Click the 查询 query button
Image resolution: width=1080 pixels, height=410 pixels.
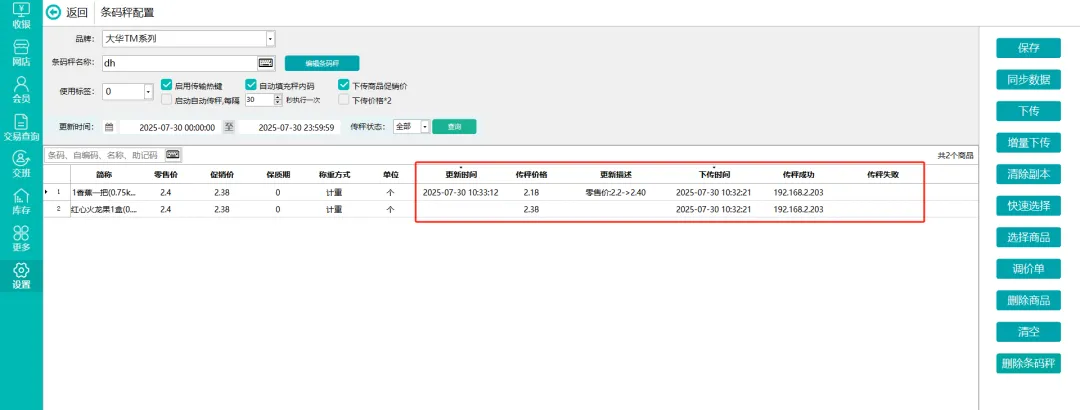[x=454, y=127]
